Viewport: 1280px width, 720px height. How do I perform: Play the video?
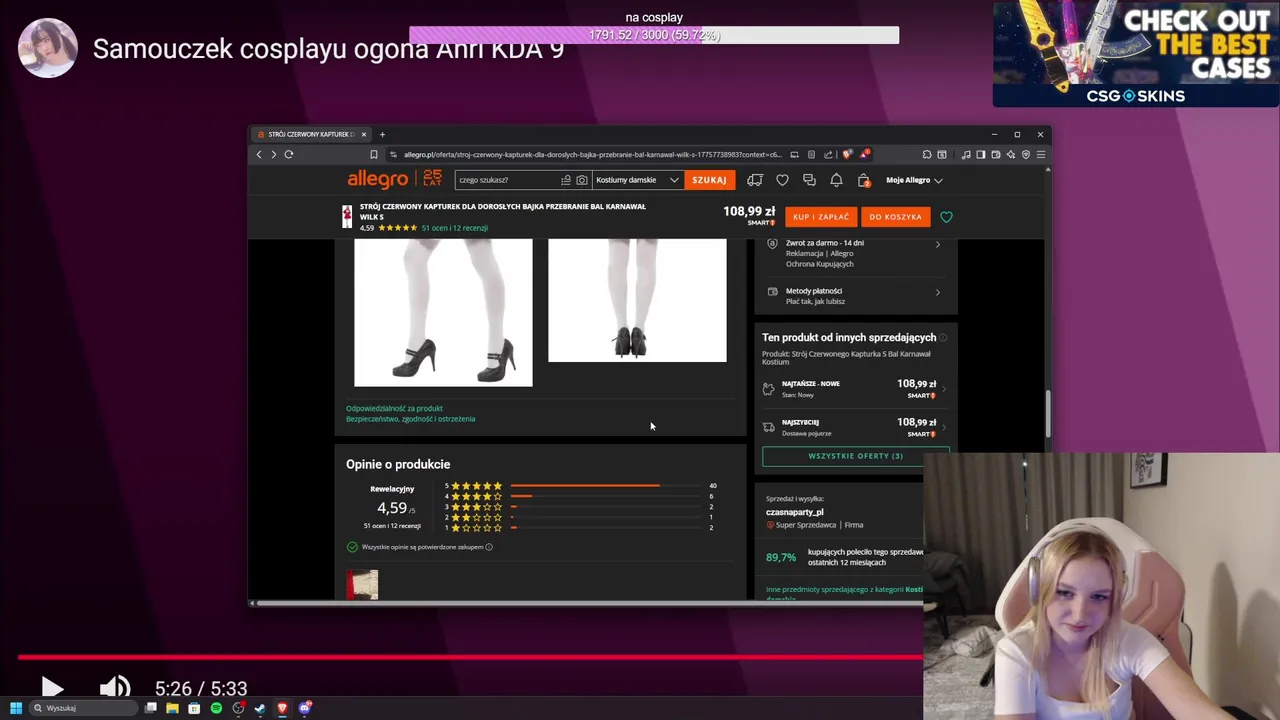pyautogui.click(x=52, y=688)
